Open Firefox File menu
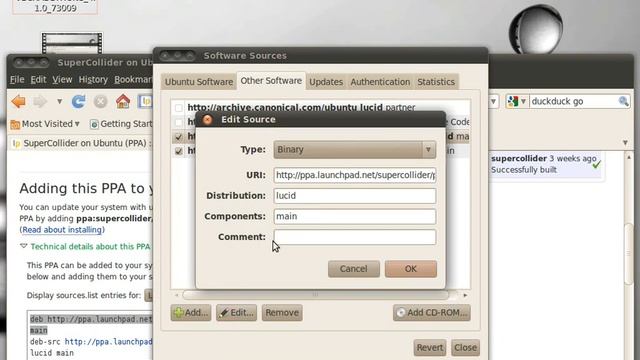Image resolution: width=640 pixels, height=360 pixels. (x=17, y=80)
